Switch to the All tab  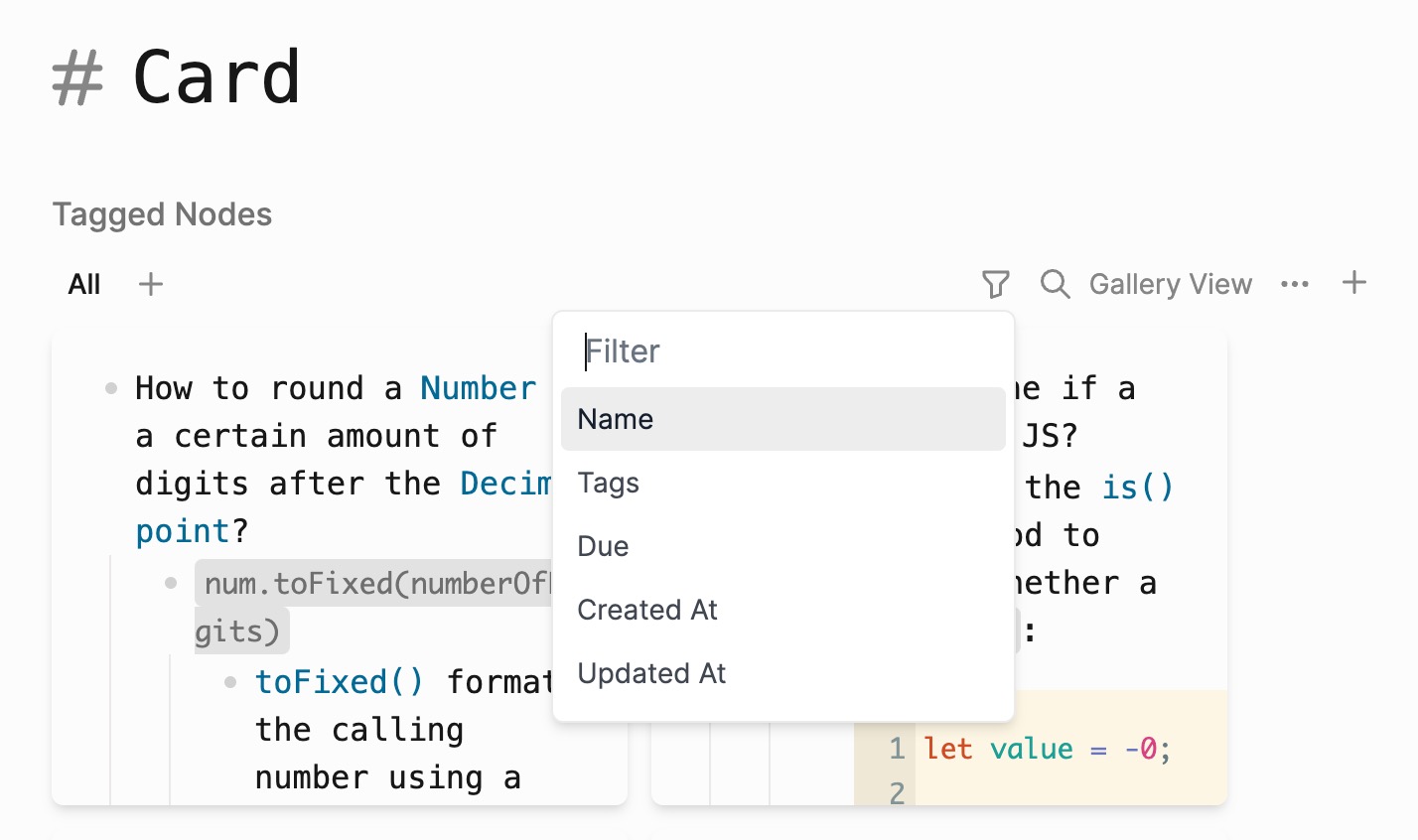click(84, 285)
